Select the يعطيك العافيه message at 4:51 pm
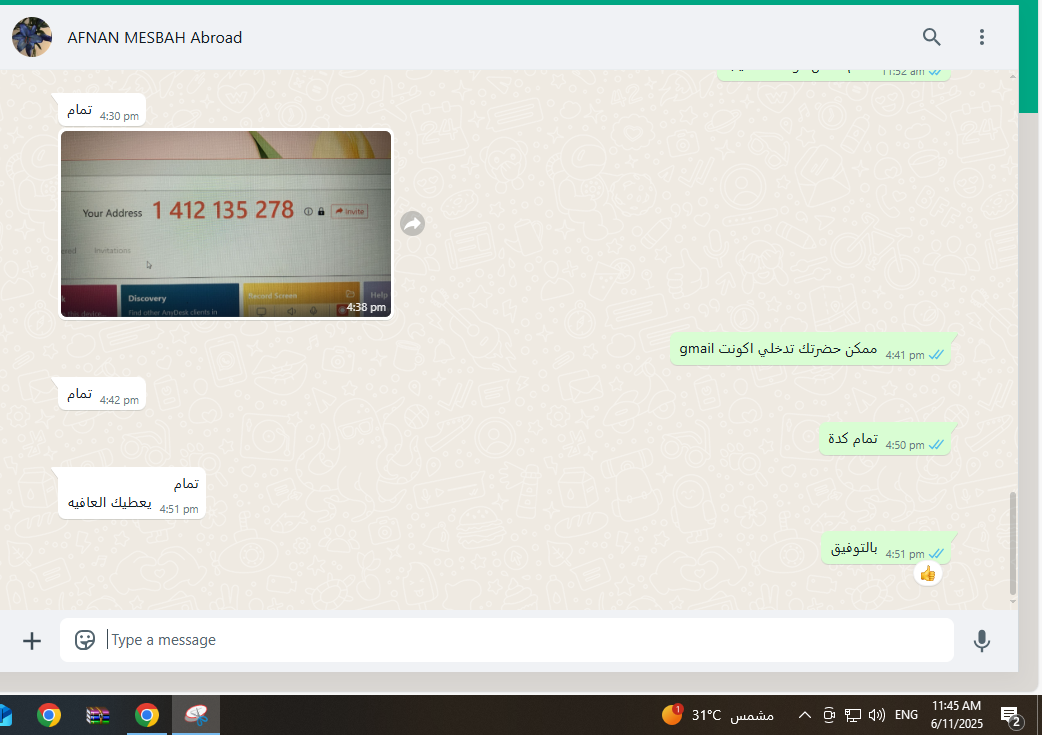The image size is (1042, 735). point(132,493)
